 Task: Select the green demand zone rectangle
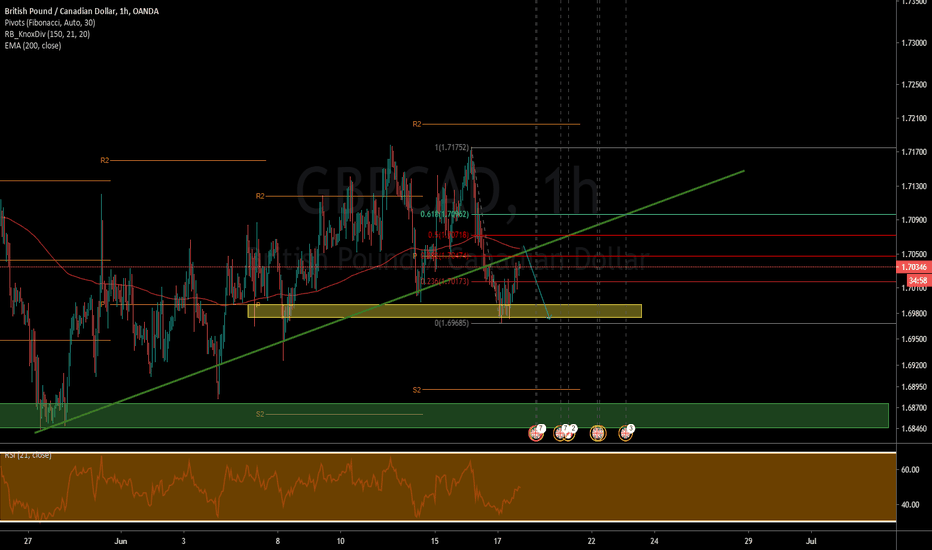pyautogui.click(x=444, y=416)
